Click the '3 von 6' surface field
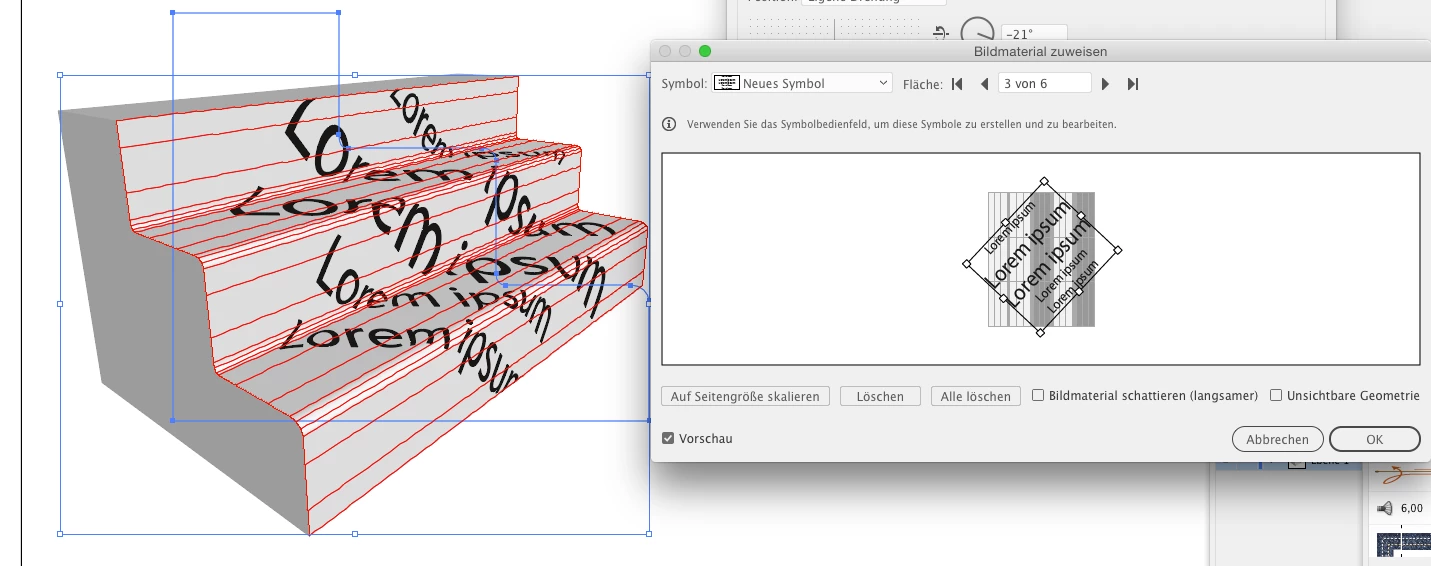 pyautogui.click(x=1044, y=83)
